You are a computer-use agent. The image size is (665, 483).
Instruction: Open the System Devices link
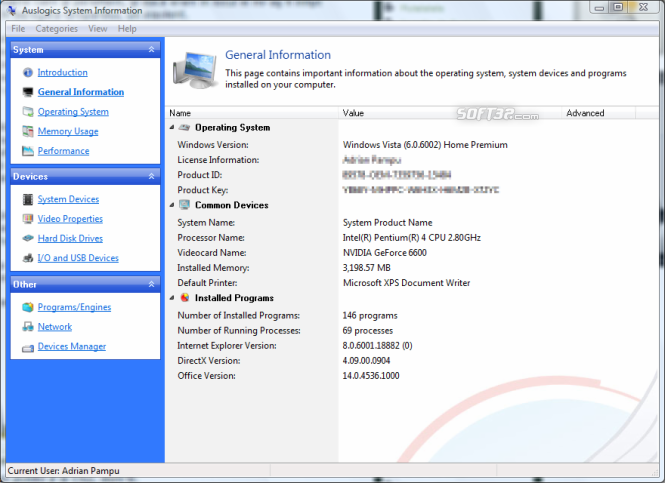pos(68,199)
